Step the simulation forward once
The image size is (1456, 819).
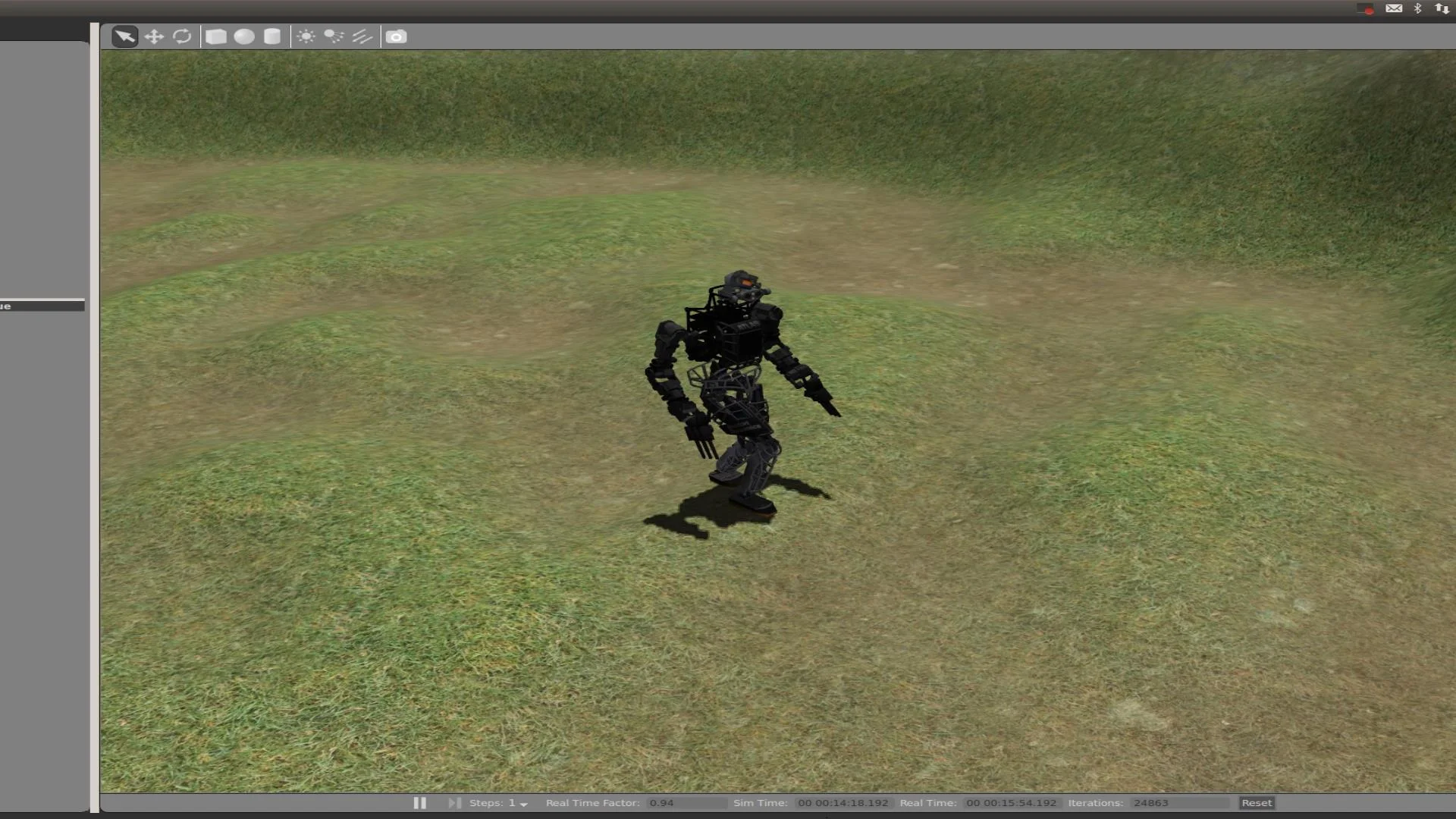point(454,802)
